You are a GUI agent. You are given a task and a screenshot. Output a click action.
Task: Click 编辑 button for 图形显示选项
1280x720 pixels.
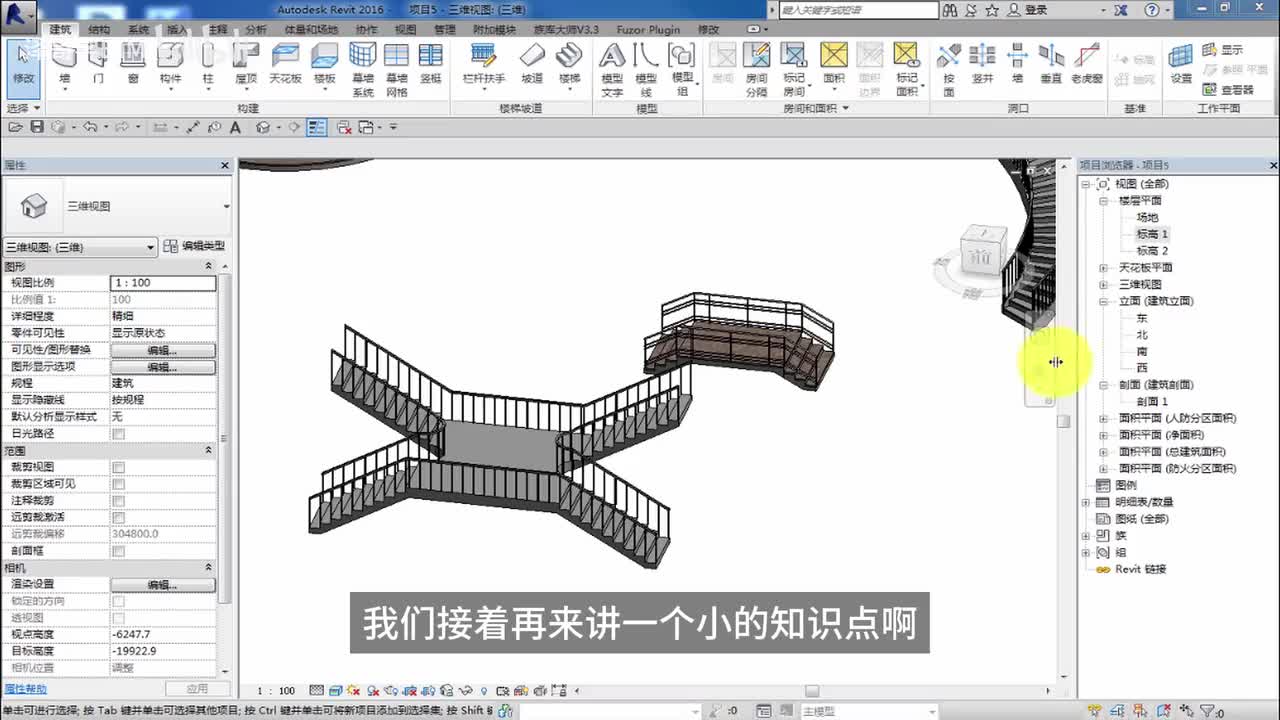(162, 367)
